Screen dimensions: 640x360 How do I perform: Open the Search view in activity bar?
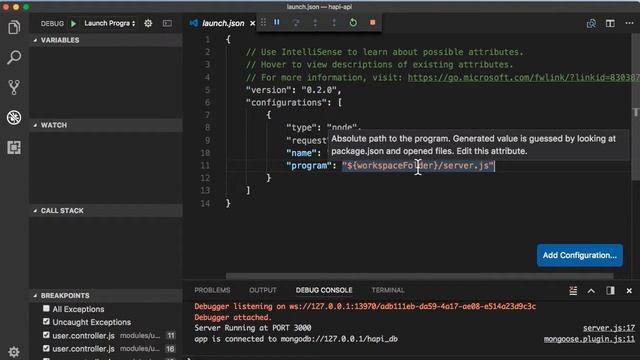(x=14, y=57)
